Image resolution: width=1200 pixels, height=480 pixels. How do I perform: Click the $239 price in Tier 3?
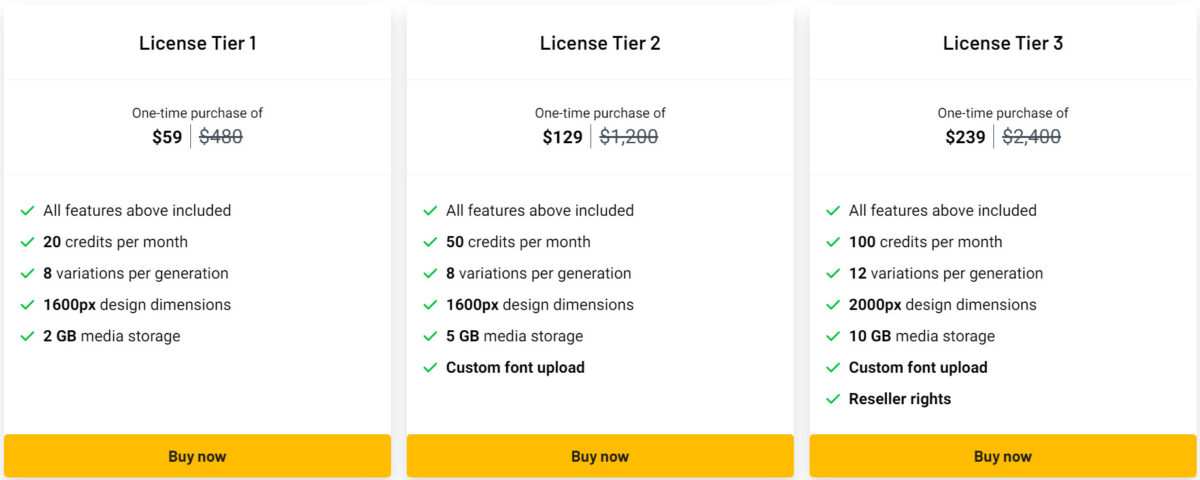coord(965,137)
